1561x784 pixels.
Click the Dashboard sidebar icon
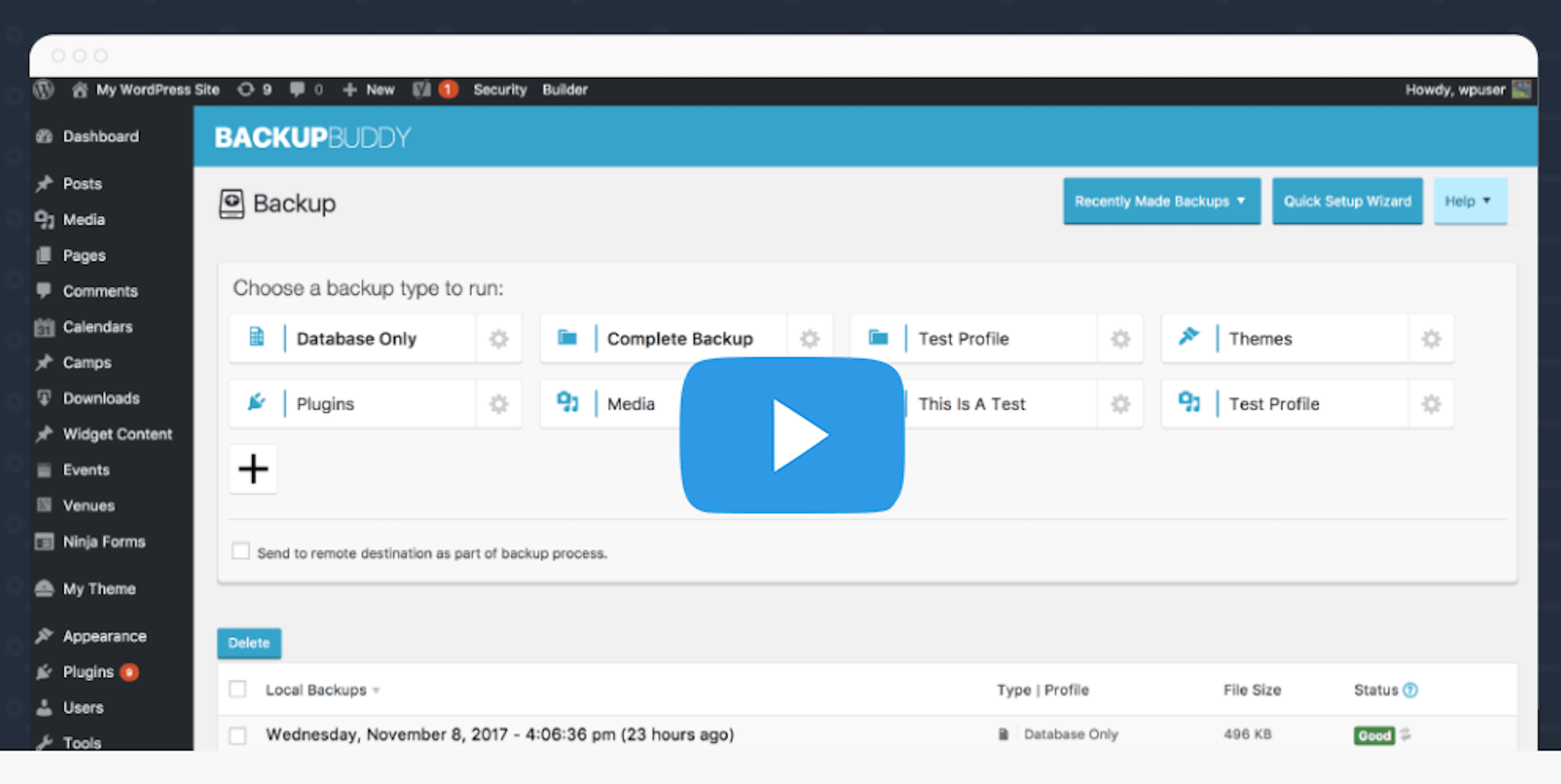click(x=44, y=137)
